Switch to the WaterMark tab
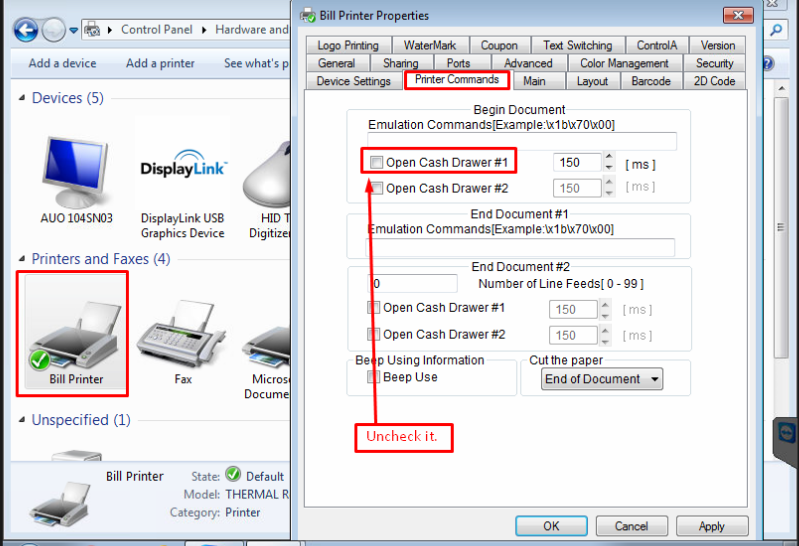Viewport: 799px width, 546px height. pos(430,45)
